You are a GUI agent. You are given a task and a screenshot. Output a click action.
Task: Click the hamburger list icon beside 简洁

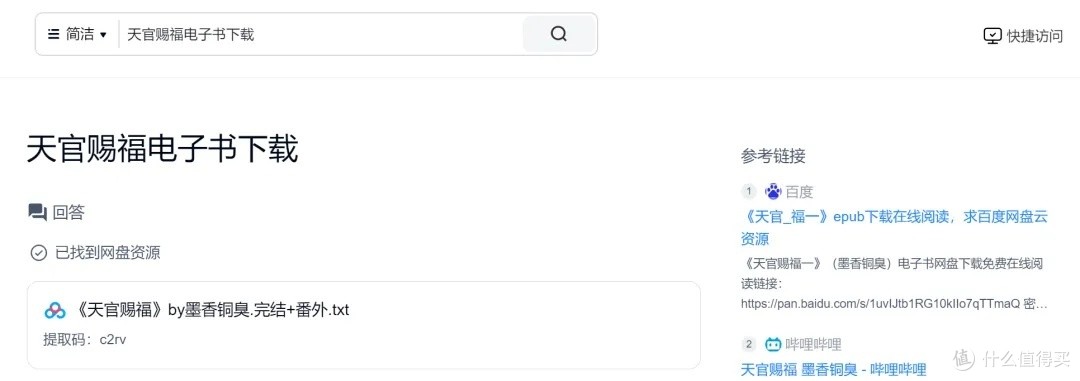point(53,34)
